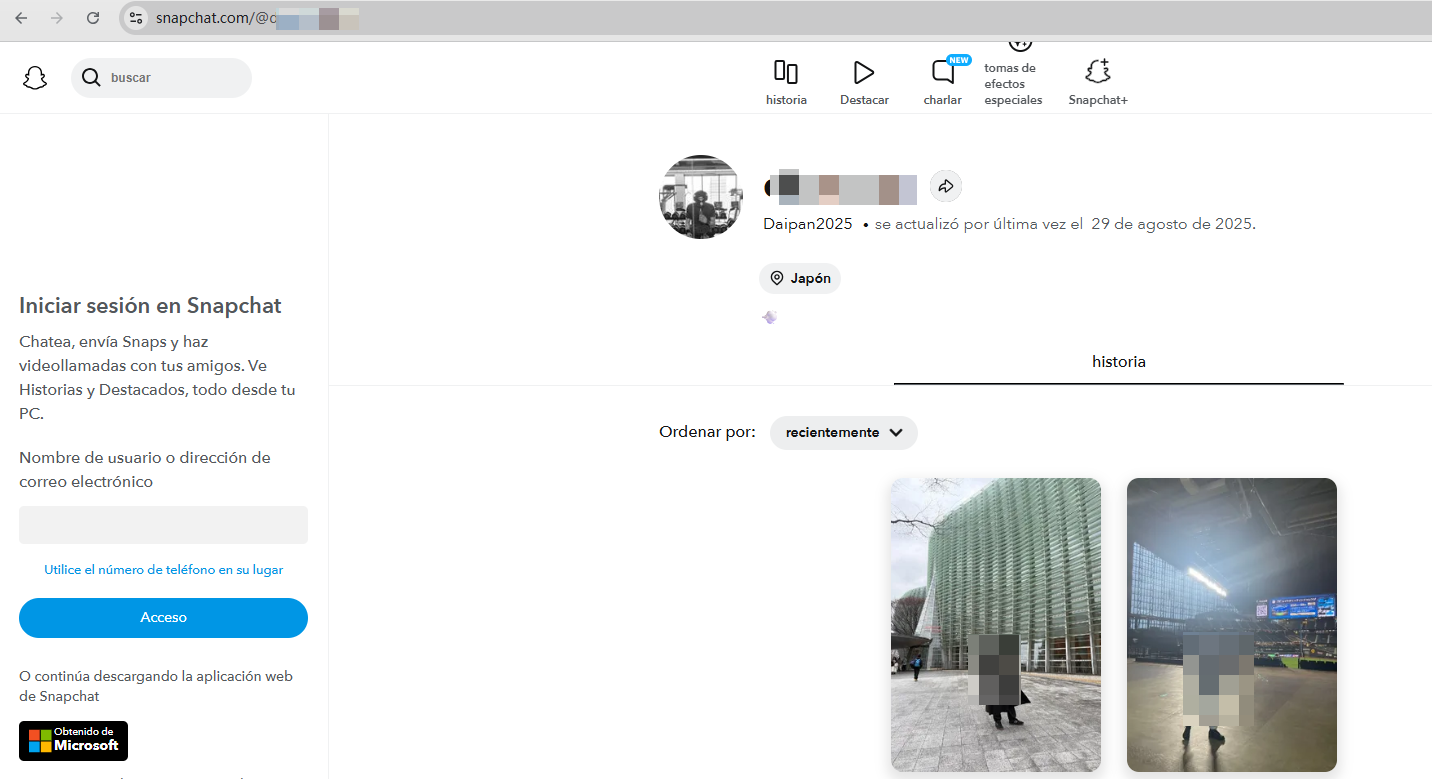Viewport: 1432px width, 779px height.
Task: Open the recientemente sort dropdown
Action: pos(843,433)
